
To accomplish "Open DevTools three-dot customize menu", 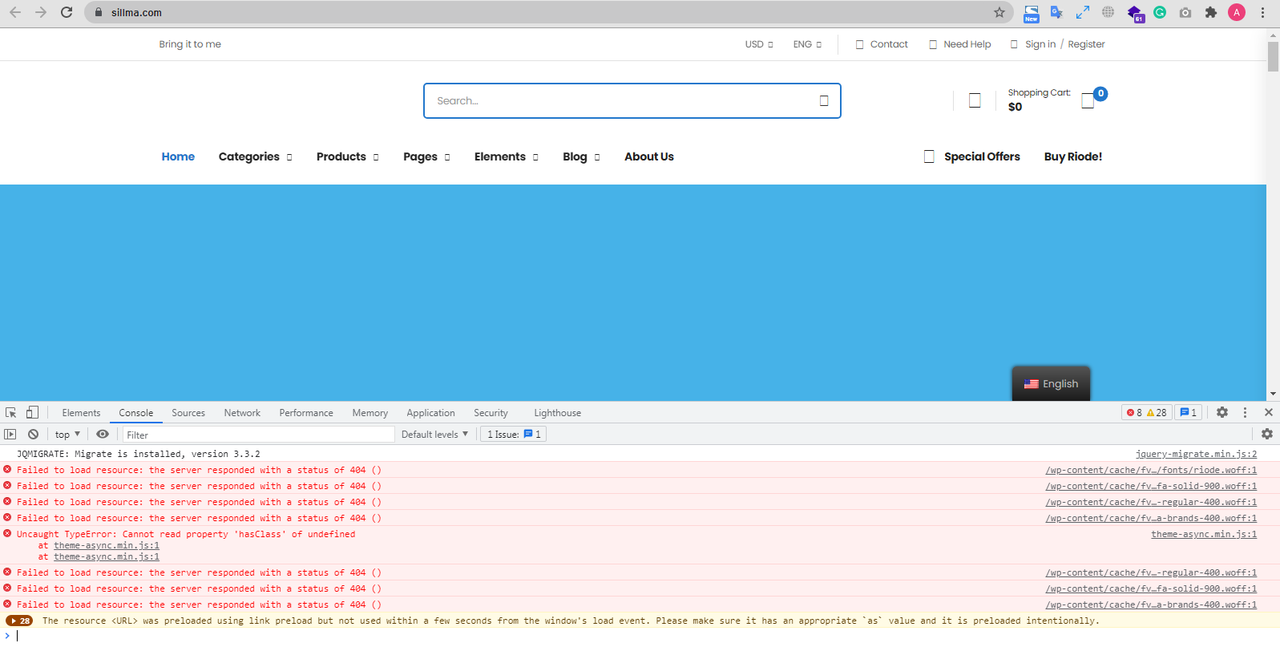I will pos(1245,412).
